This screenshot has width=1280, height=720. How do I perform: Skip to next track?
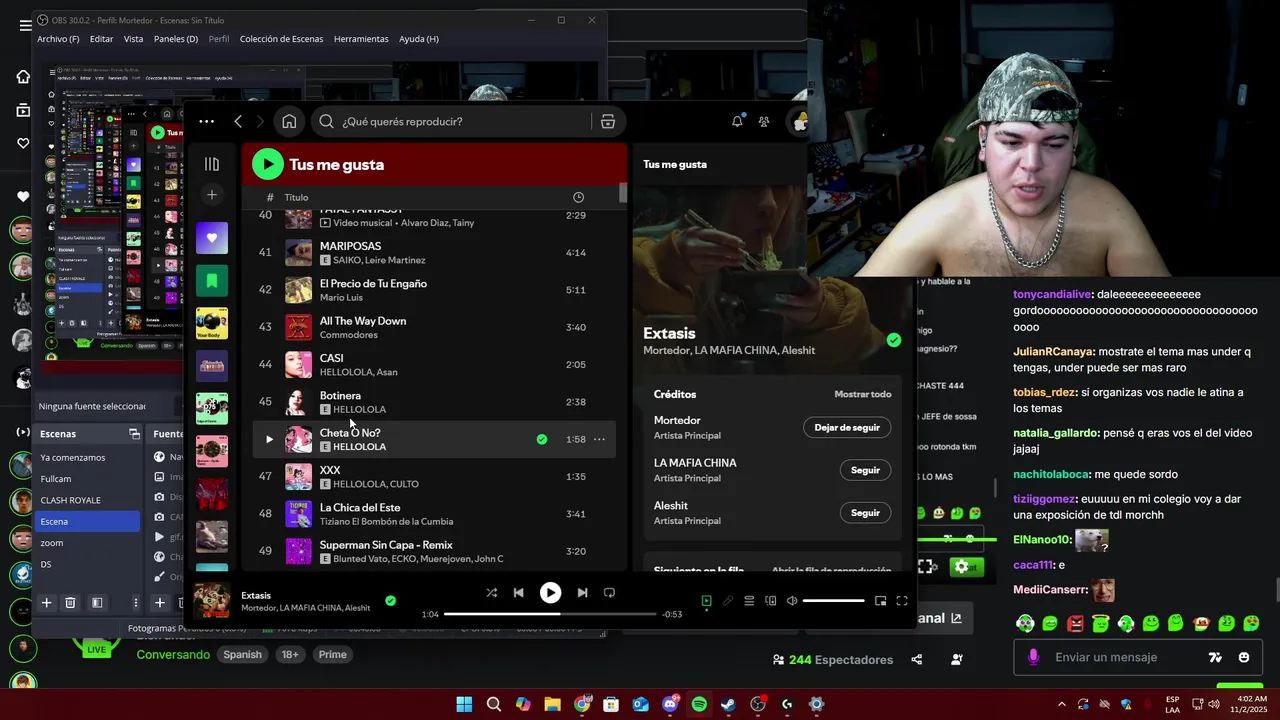click(x=582, y=592)
